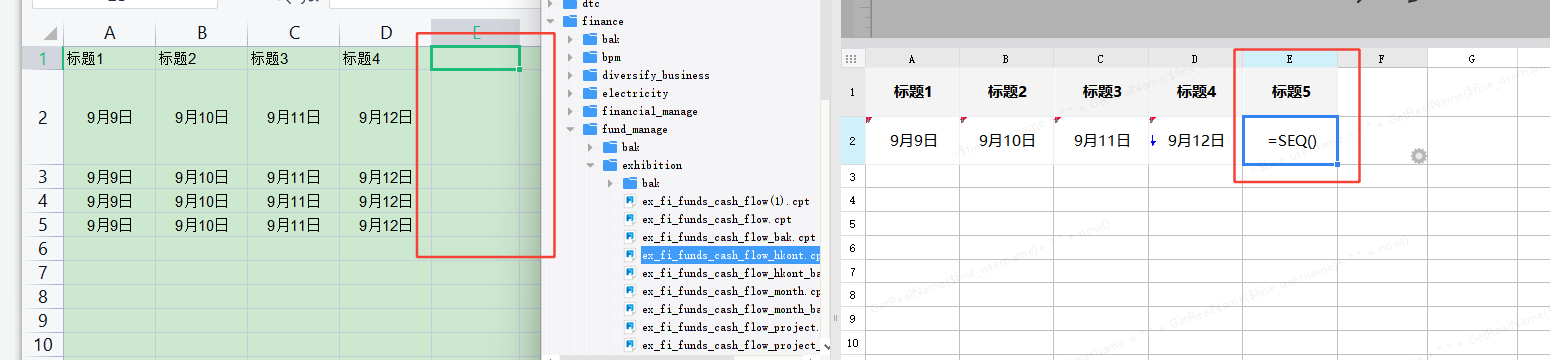The width and height of the screenshot is (1550, 360).
Task: Expand the financial_manage folder node
Action: click(x=571, y=111)
